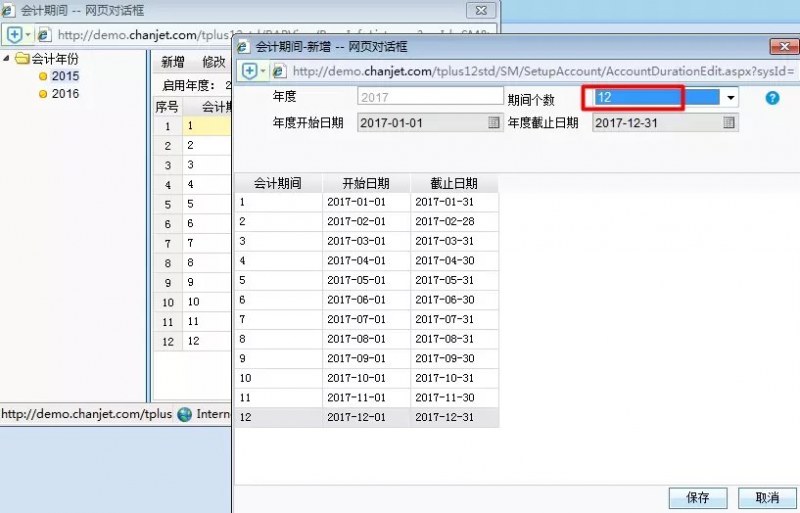
Task: Select period 12 row in the table
Action: pyautogui.click(x=366, y=418)
